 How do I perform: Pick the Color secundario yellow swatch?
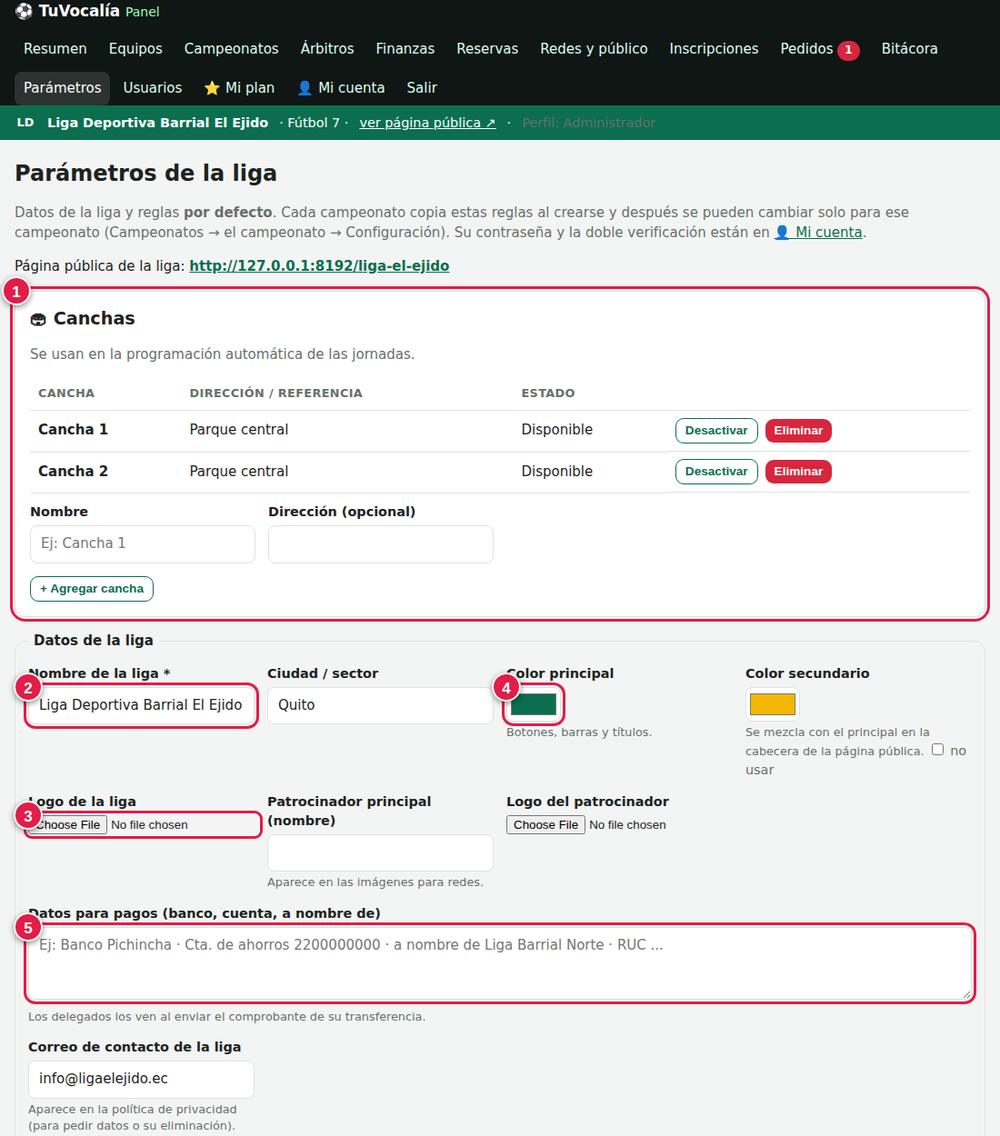(772, 704)
